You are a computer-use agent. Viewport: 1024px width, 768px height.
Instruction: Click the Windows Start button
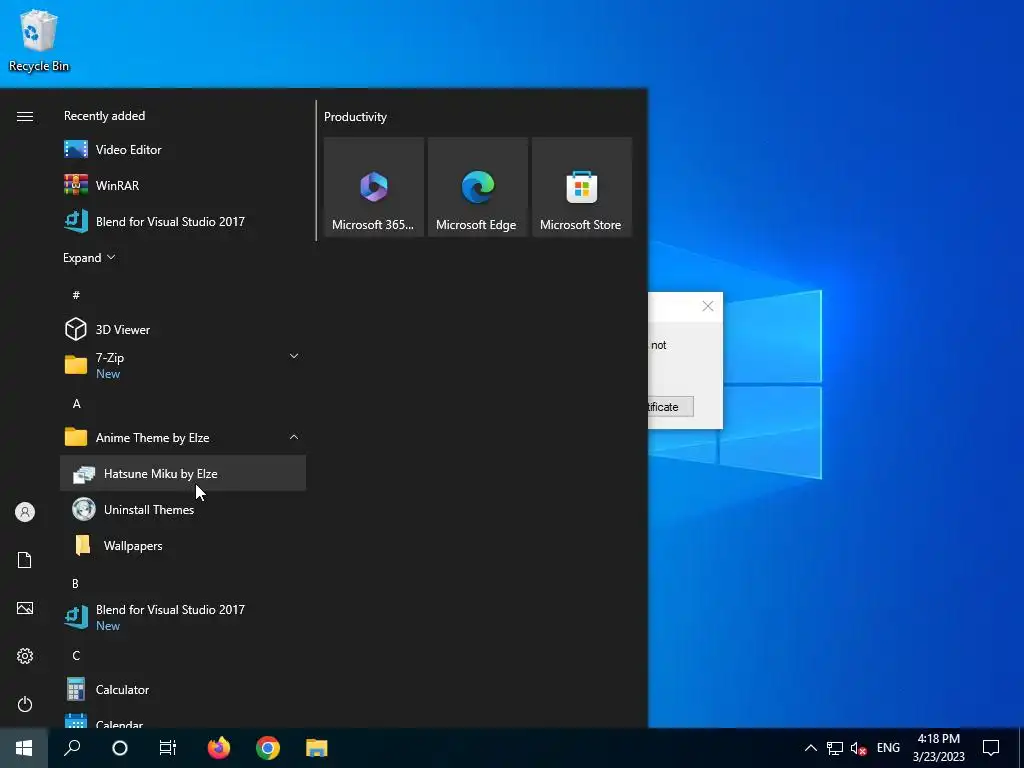24,748
